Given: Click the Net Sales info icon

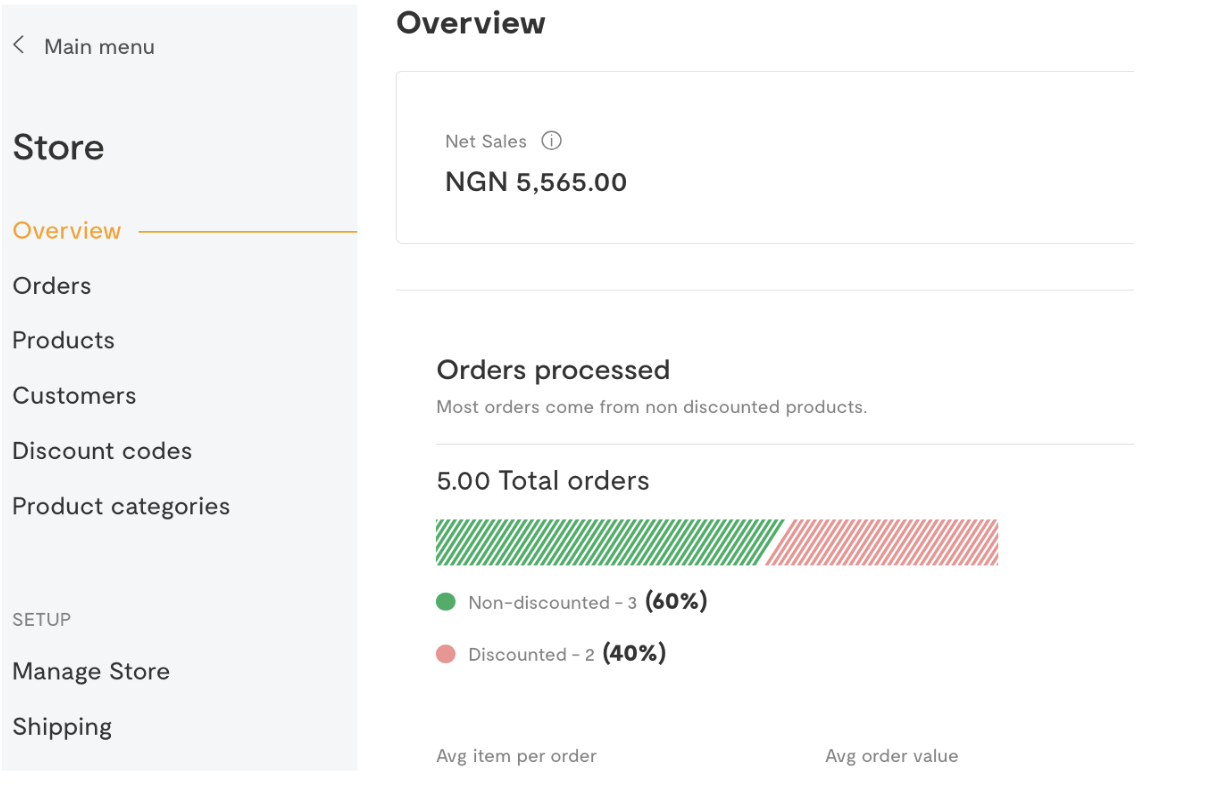Looking at the screenshot, I should (551, 141).
